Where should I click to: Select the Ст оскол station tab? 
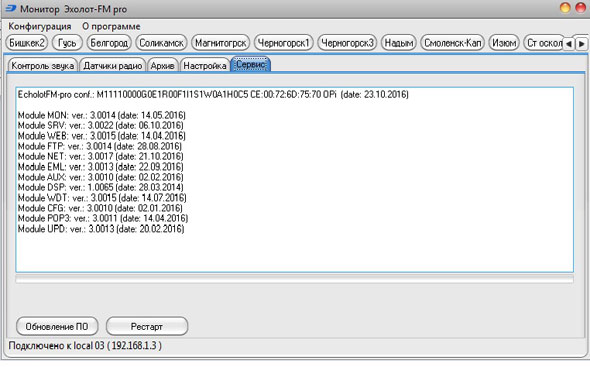[544, 43]
